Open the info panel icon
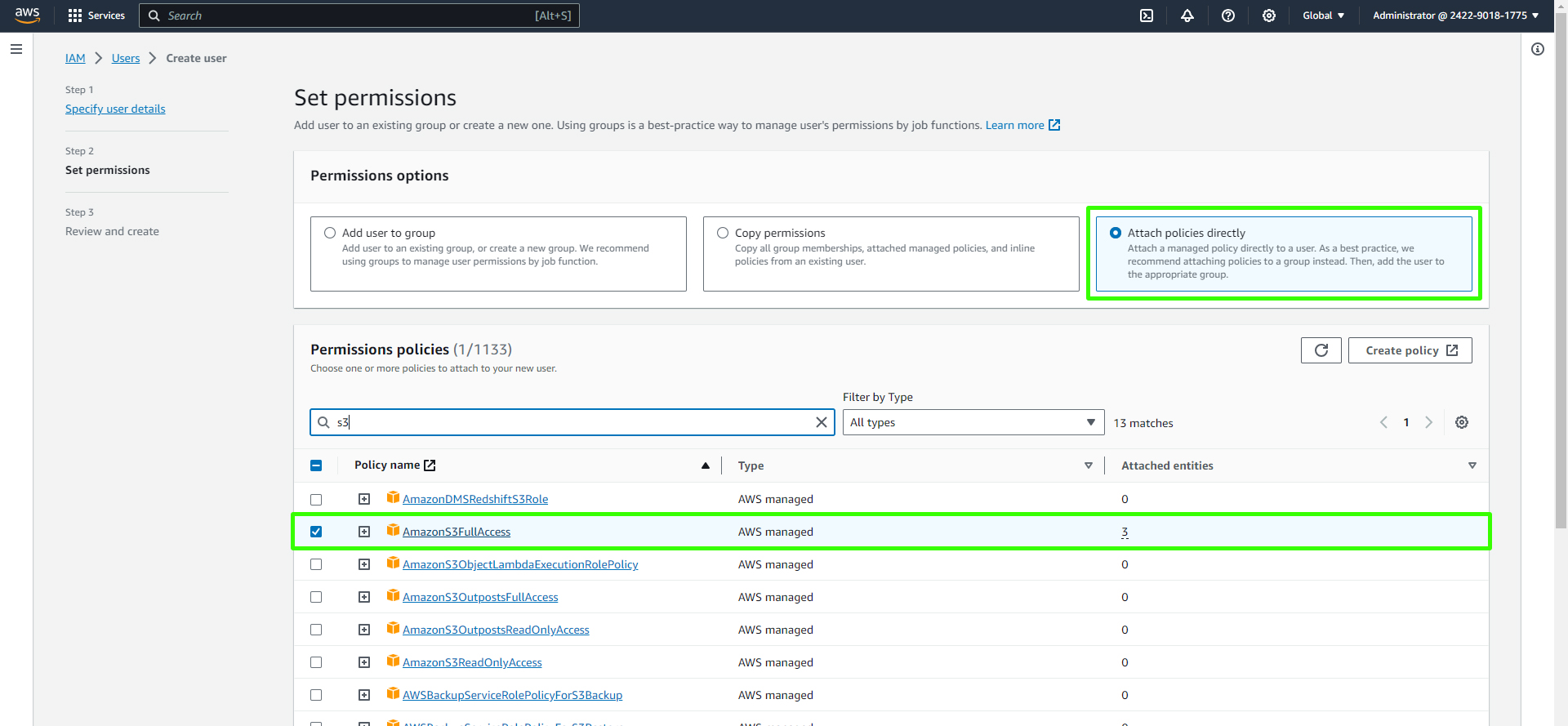This screenshot has width=1568, height=726. tap(1538, 49)
